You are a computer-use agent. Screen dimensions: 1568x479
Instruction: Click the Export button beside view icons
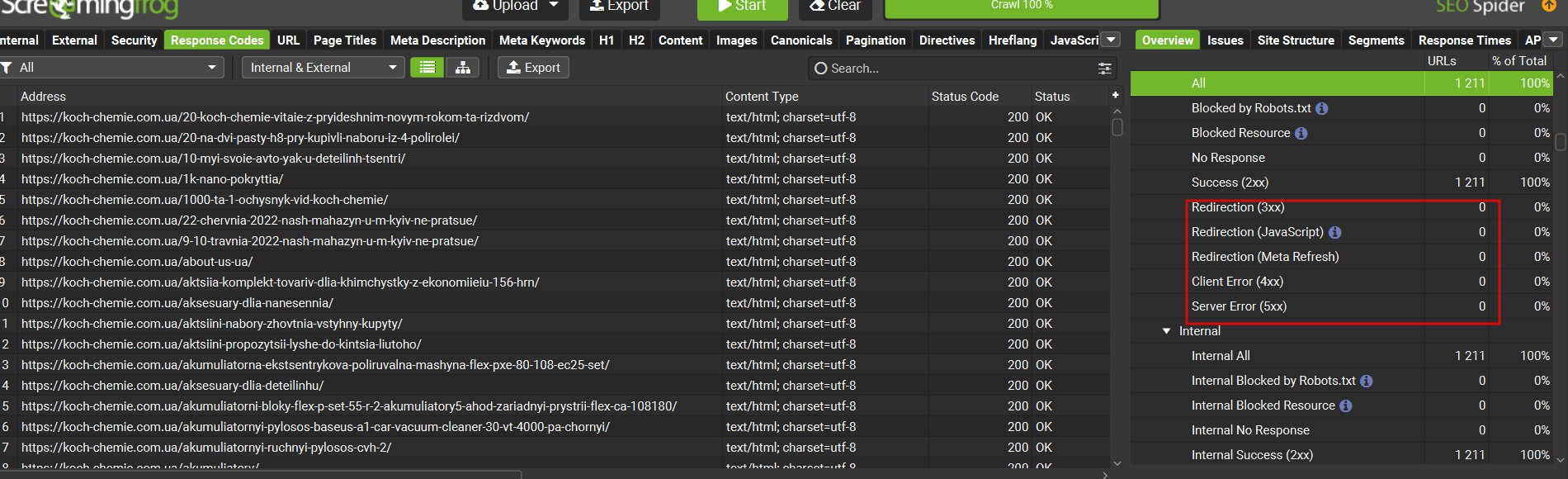533,68
